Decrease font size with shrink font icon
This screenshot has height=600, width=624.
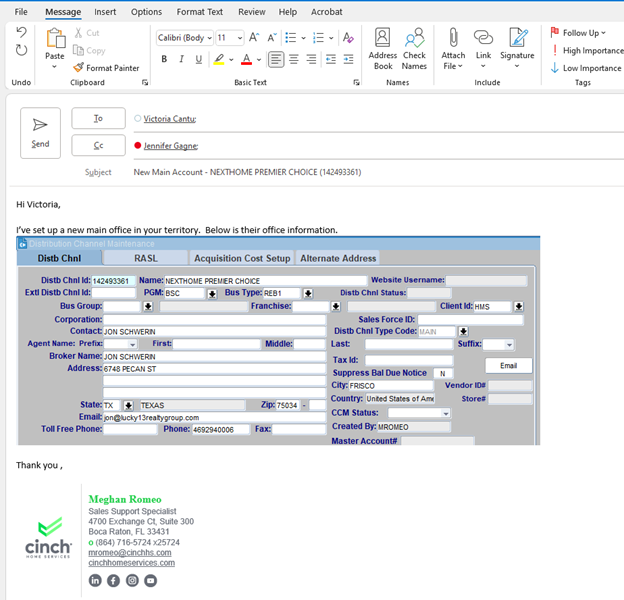pos(272,38)
